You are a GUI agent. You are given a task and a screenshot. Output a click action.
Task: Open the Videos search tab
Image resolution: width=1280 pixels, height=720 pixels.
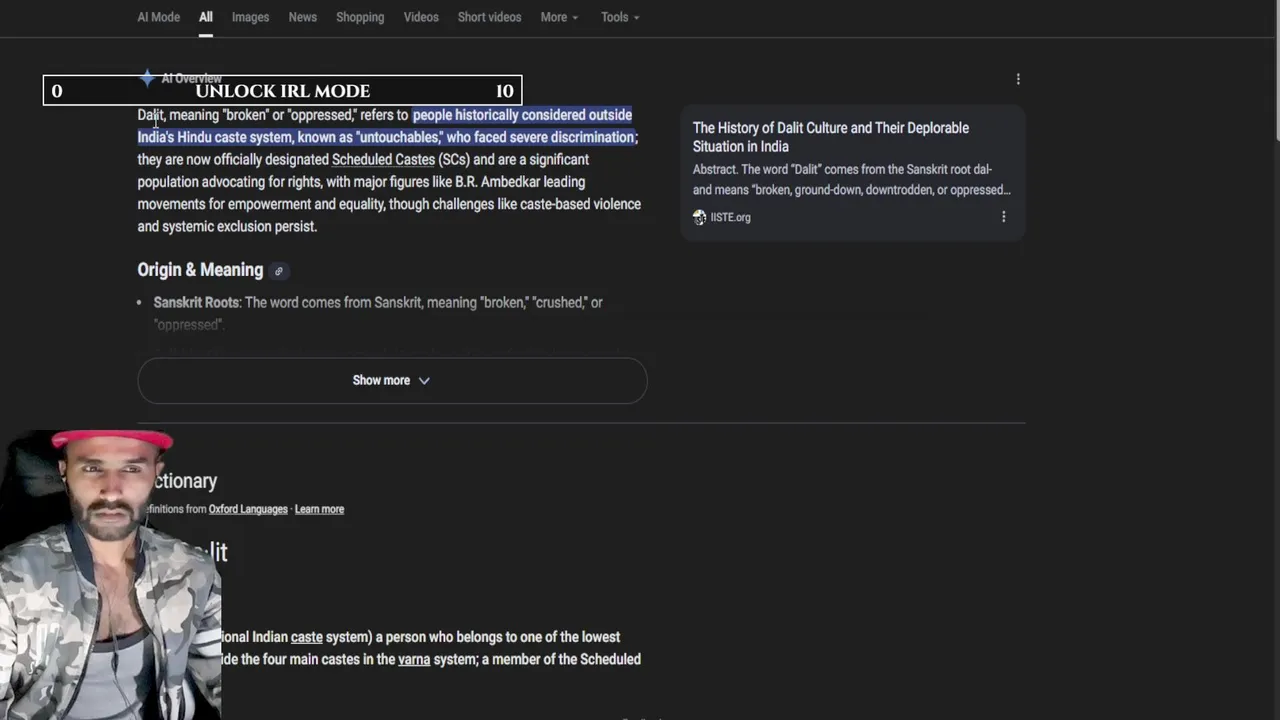tap(421, 17)
